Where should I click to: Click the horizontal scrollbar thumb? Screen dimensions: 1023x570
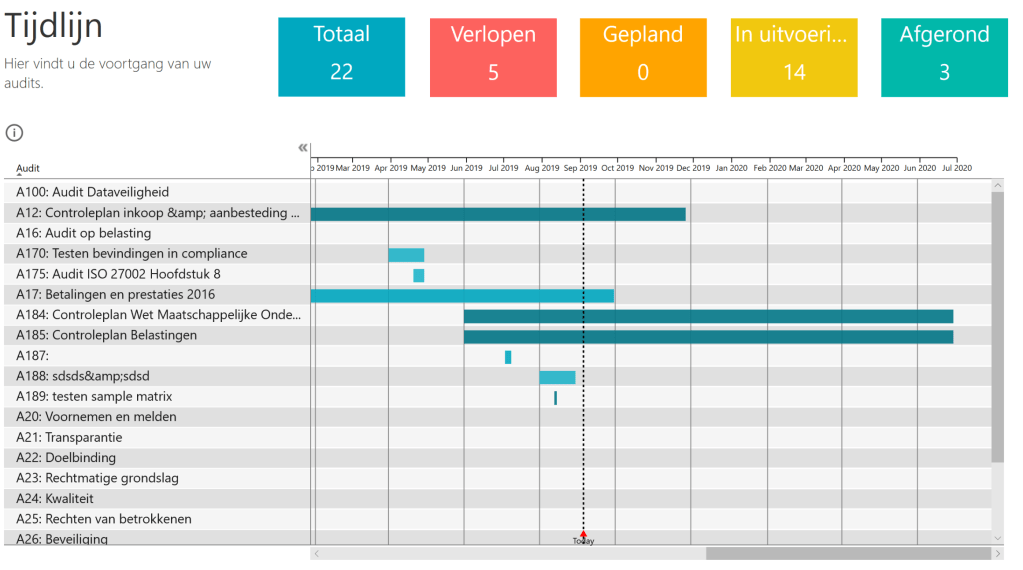pos(847,553)
